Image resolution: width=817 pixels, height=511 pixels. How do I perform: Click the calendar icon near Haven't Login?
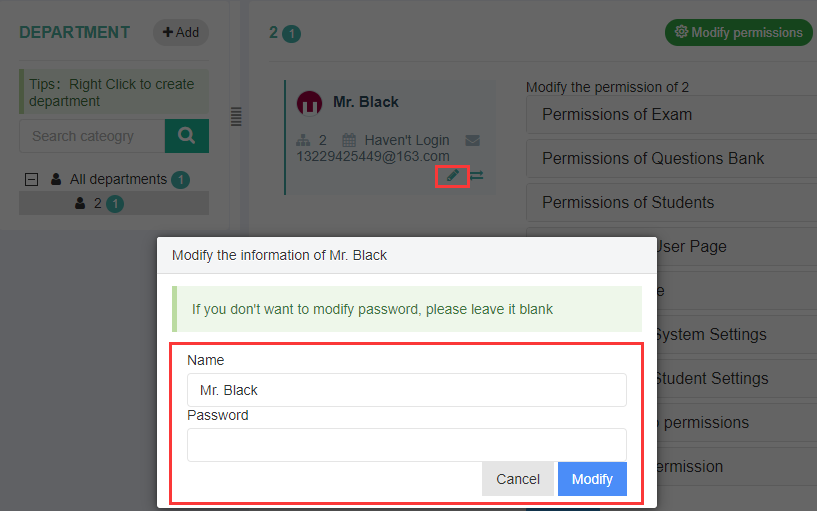(349, 140)
